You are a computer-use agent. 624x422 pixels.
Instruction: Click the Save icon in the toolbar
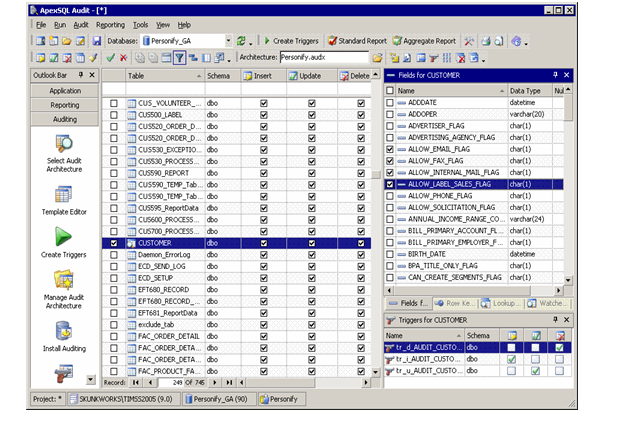(x=97, y=41)
